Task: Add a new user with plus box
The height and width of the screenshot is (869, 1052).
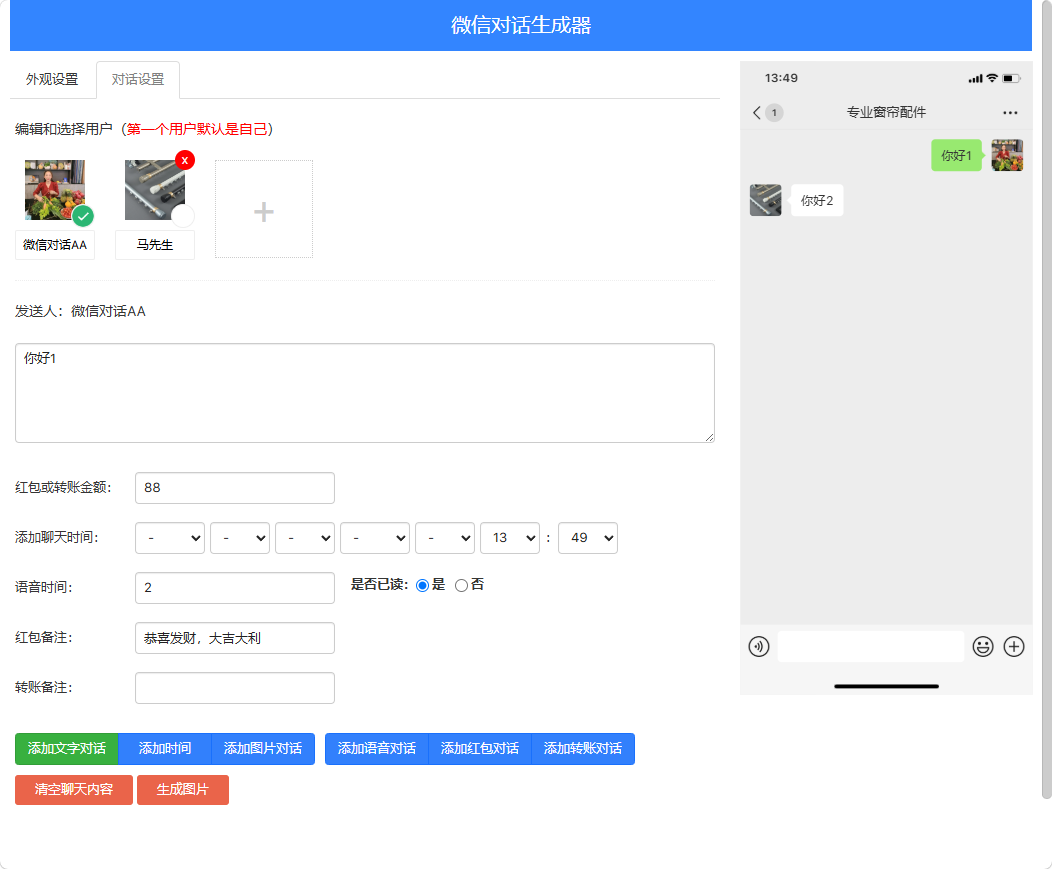Action: point(264,209)
